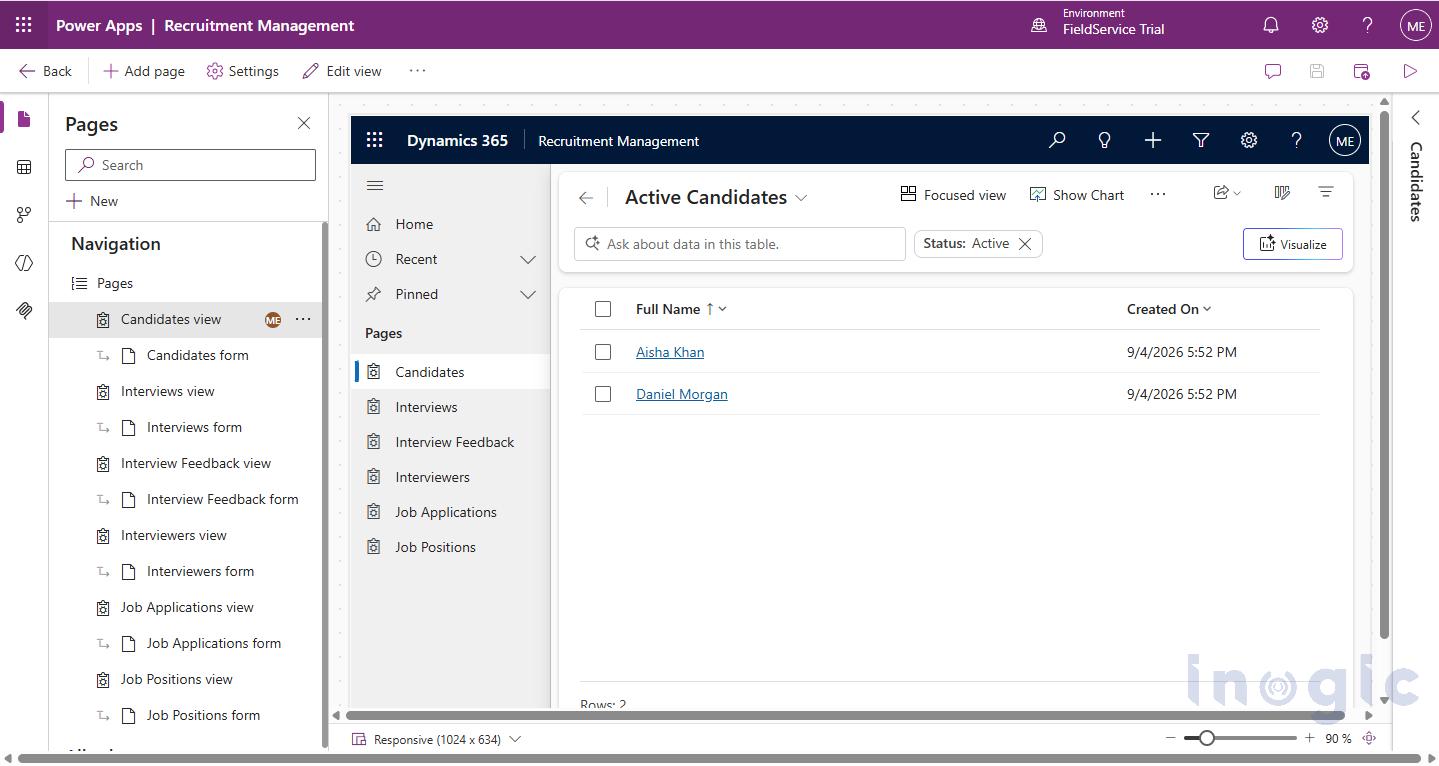Expand the Pinned section chevron

pos(528,295)
